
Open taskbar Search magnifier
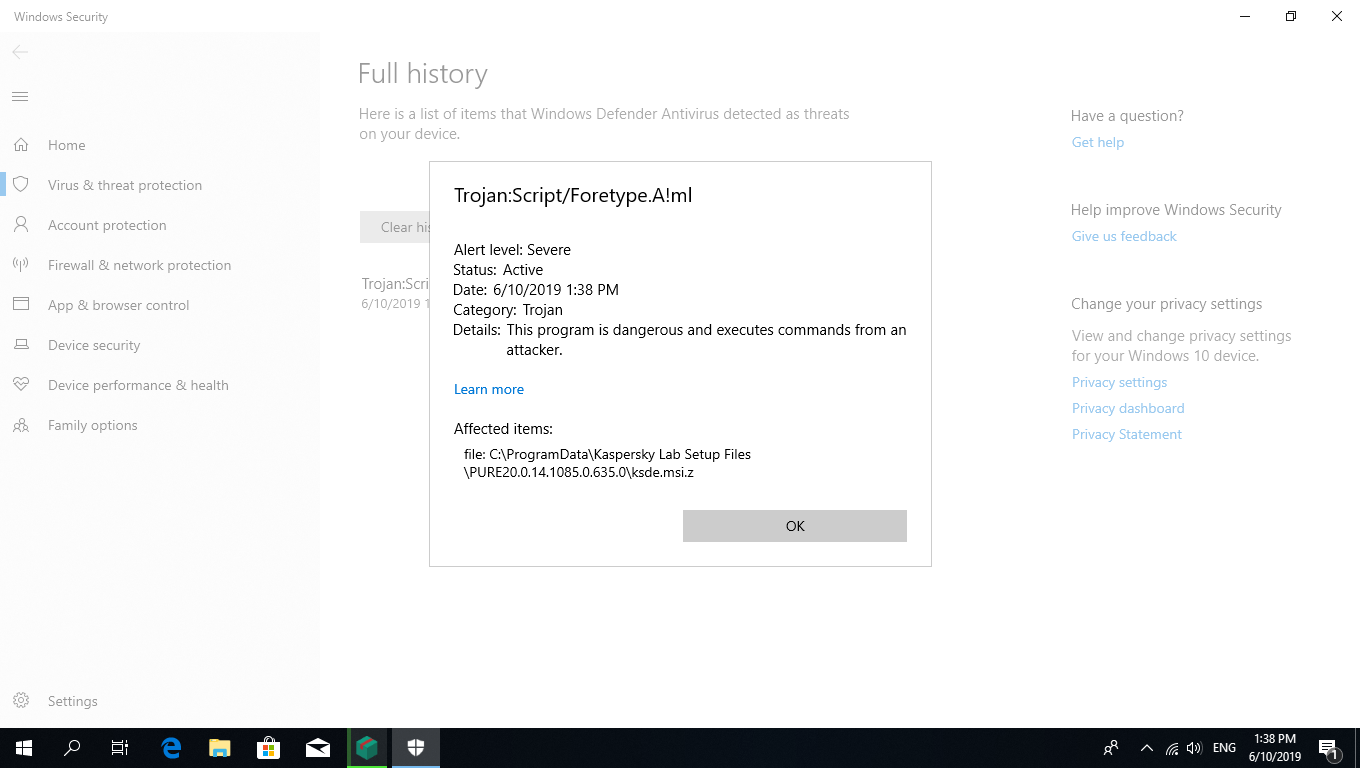coord(72,748)
